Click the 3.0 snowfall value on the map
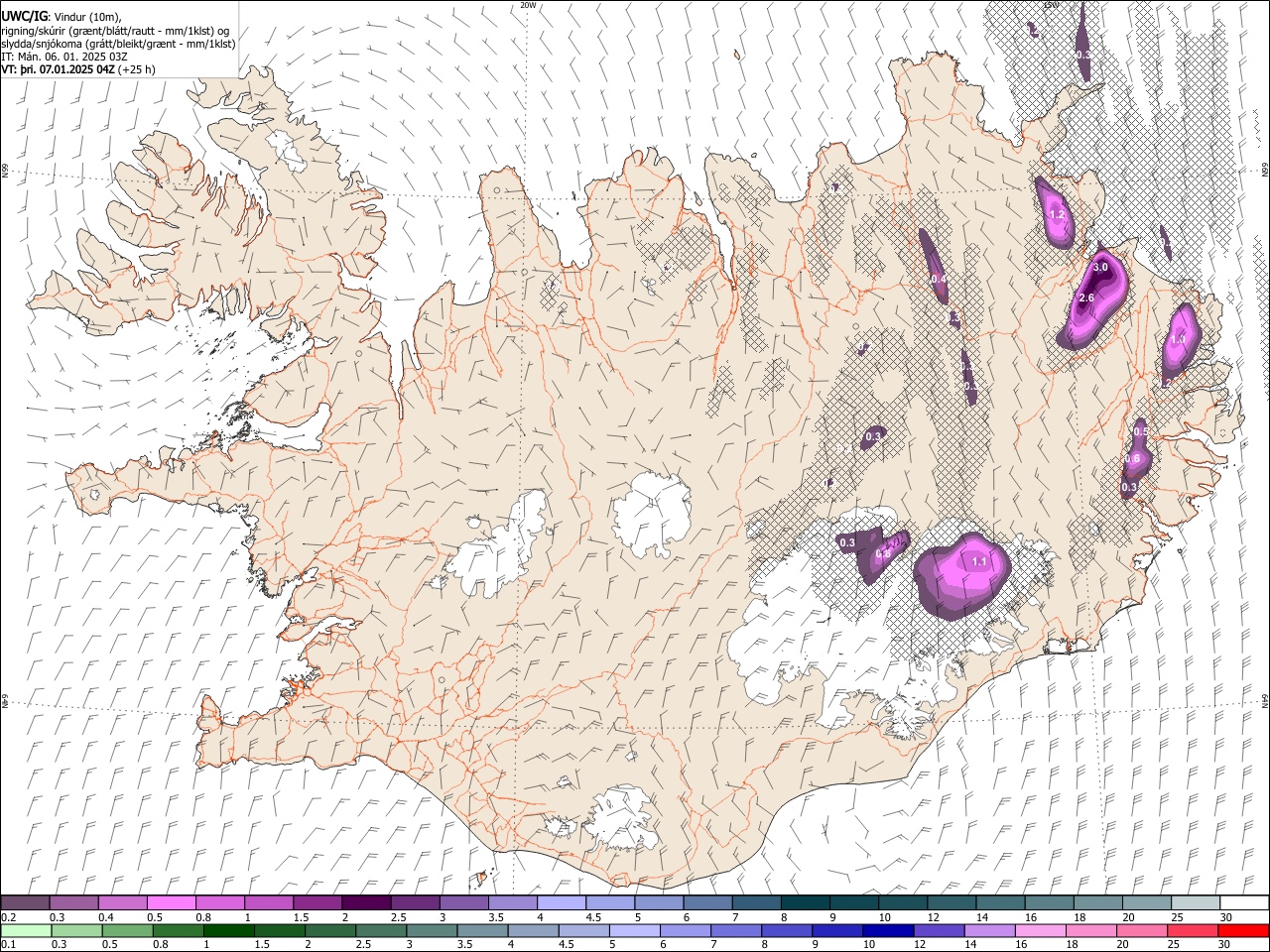The image size is (1270, 952). (1100, 268)
